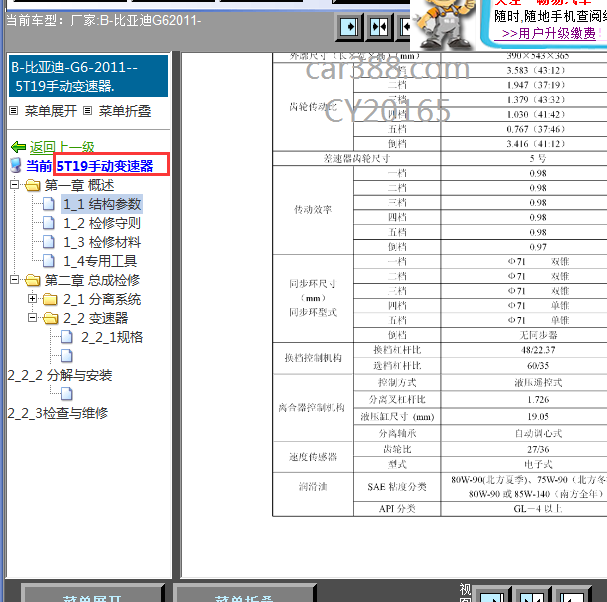Select 第一章 概述 chapter
The image size is (607, 602).
tap(79, 185)
